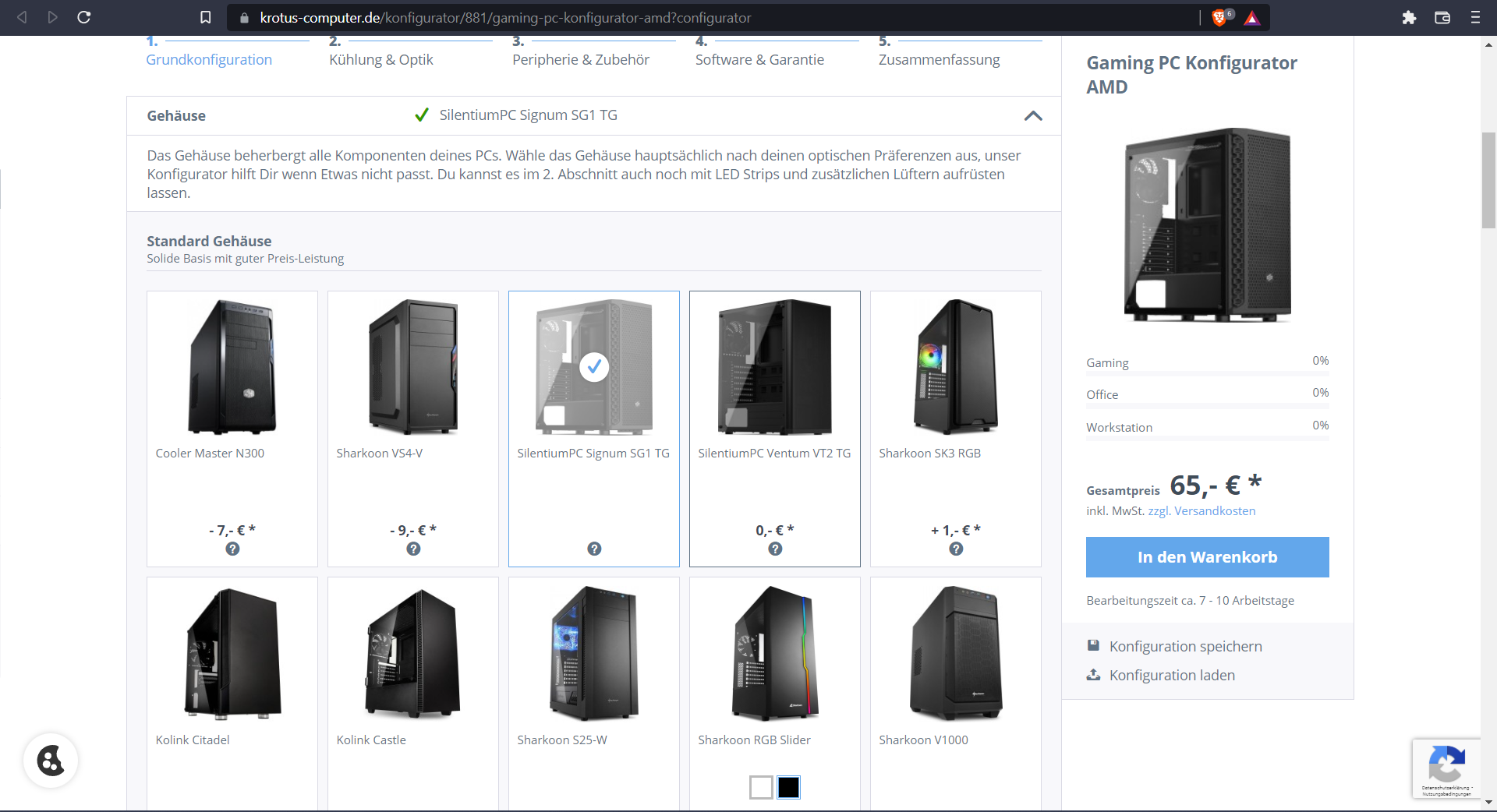This screenshot has width=1497, height=812.
Task: Click help icon under Sharkoon SK3 RGB
Action: point(956,549)
